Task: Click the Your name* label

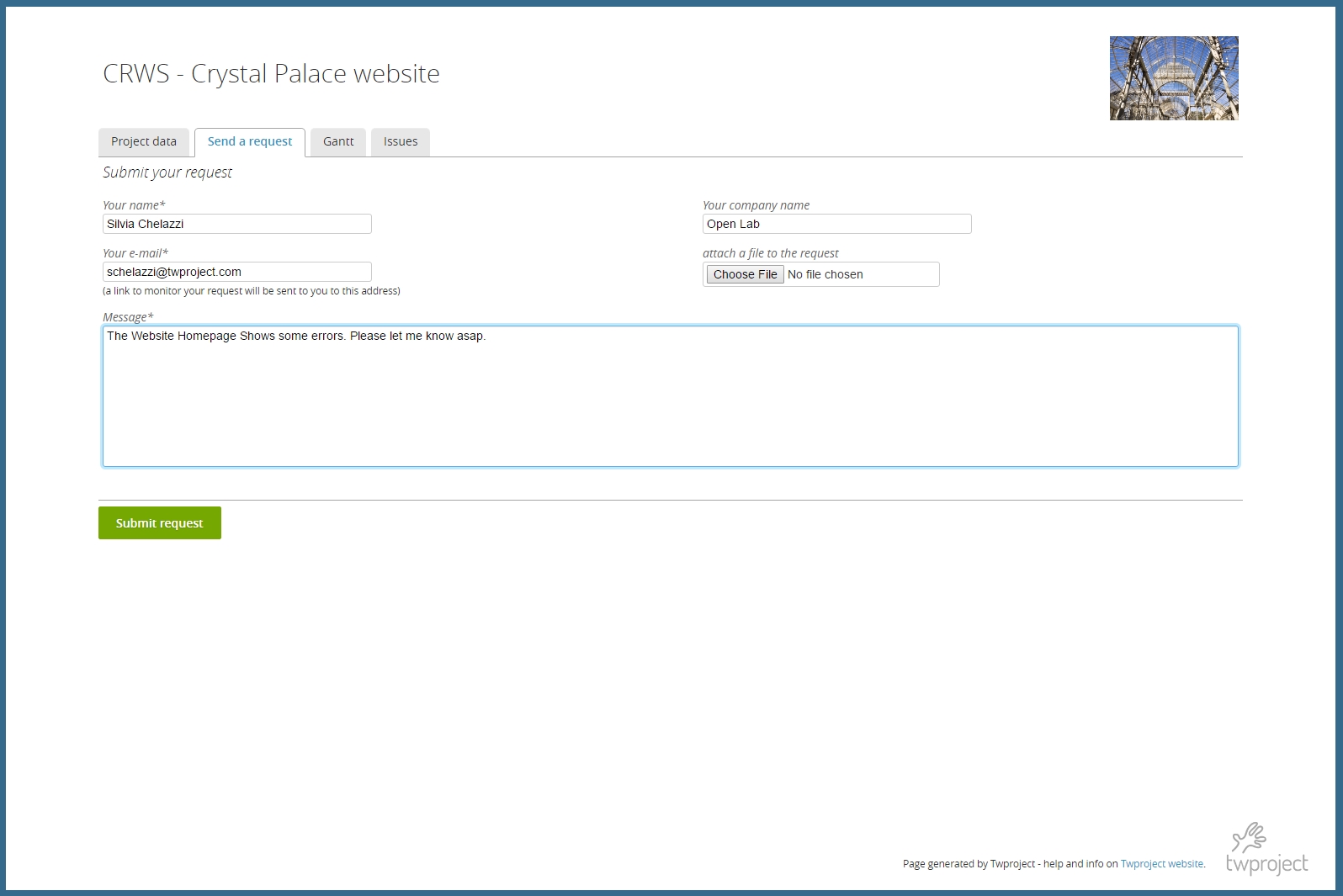Action: point(134,205)
